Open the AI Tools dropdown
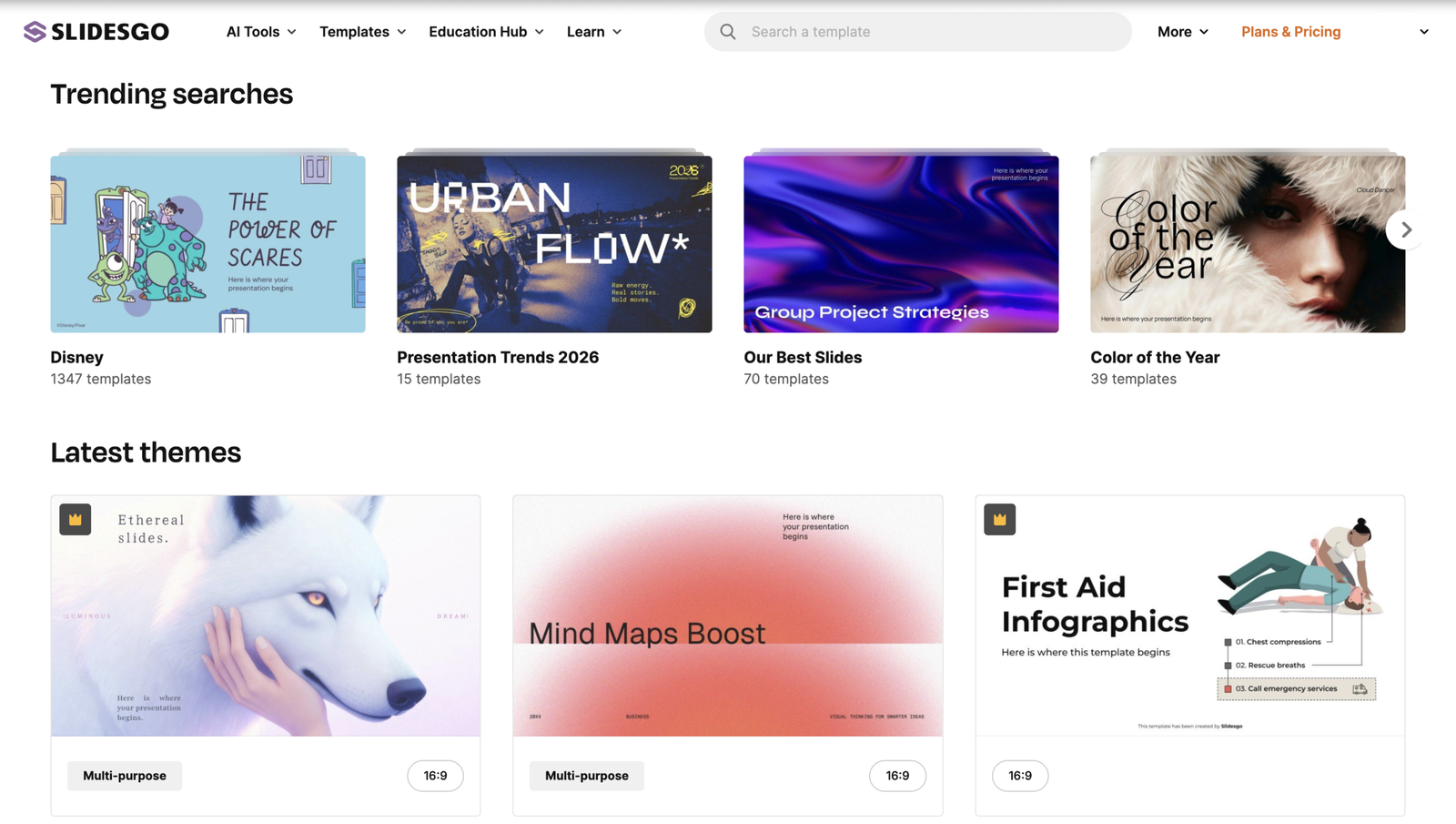 (x=260, y=31)
